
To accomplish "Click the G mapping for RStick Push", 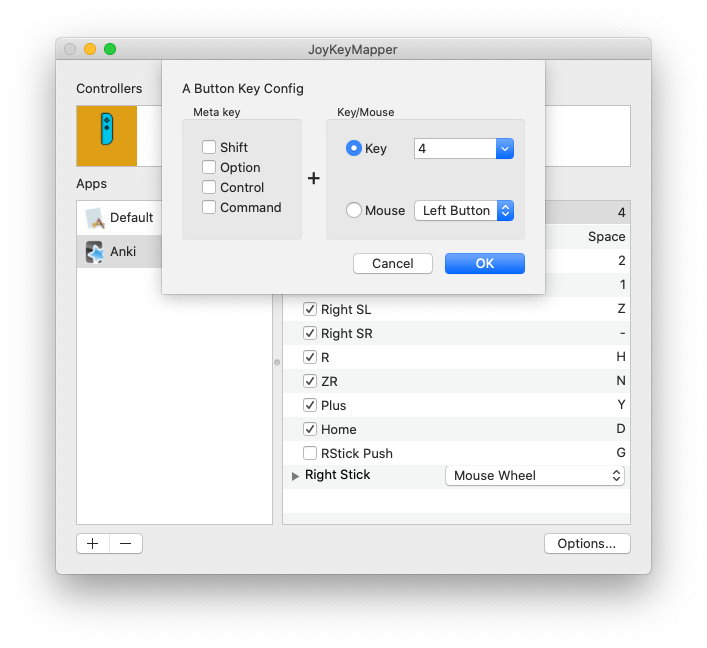I will pyautogui.click(x=621, y=452).
